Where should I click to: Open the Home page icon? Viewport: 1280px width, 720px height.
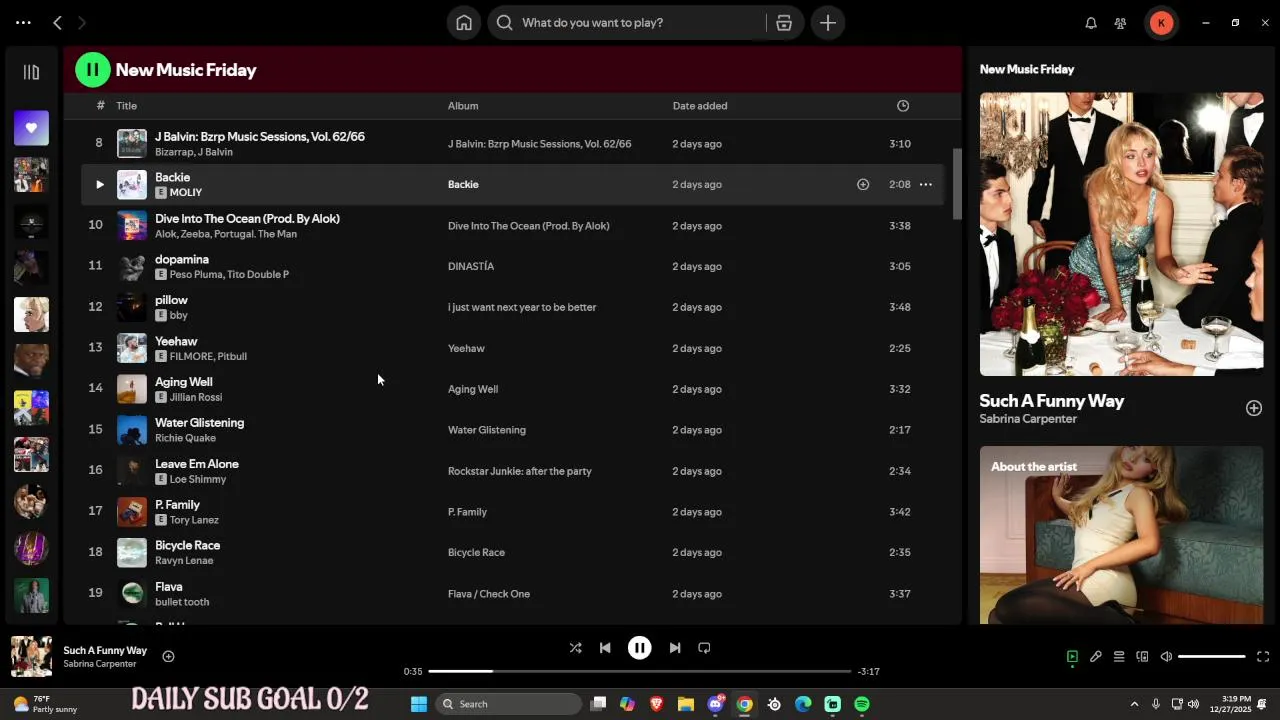464,23
